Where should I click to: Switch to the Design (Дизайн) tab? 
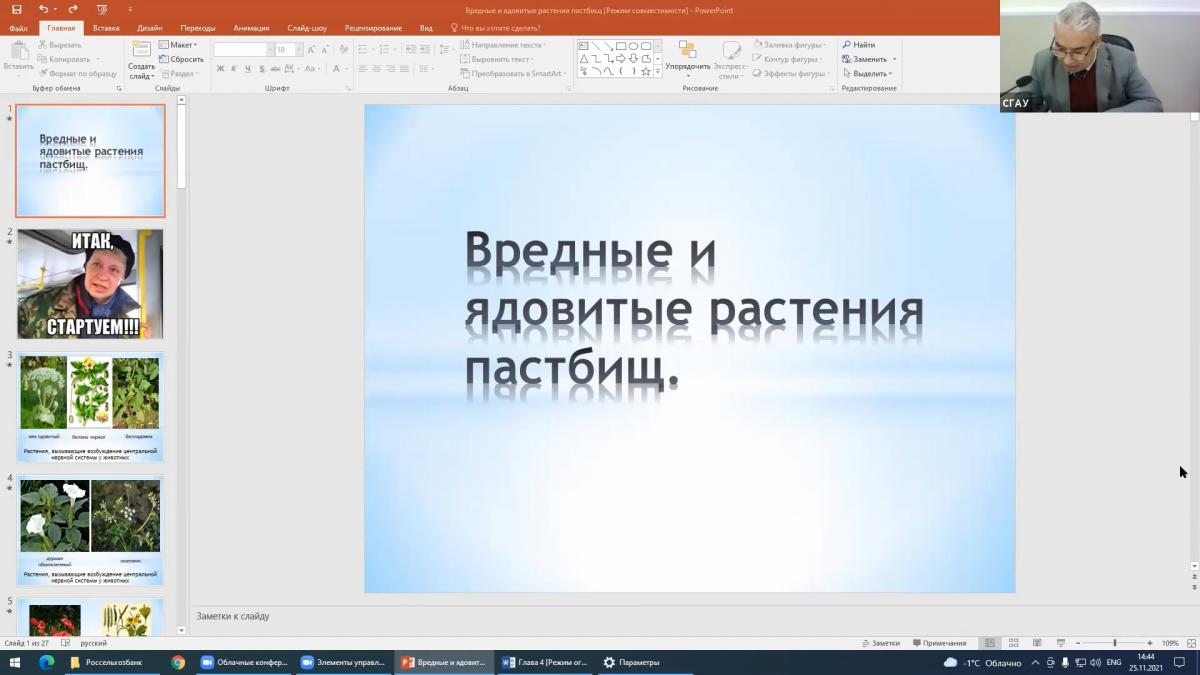point(150,28)
